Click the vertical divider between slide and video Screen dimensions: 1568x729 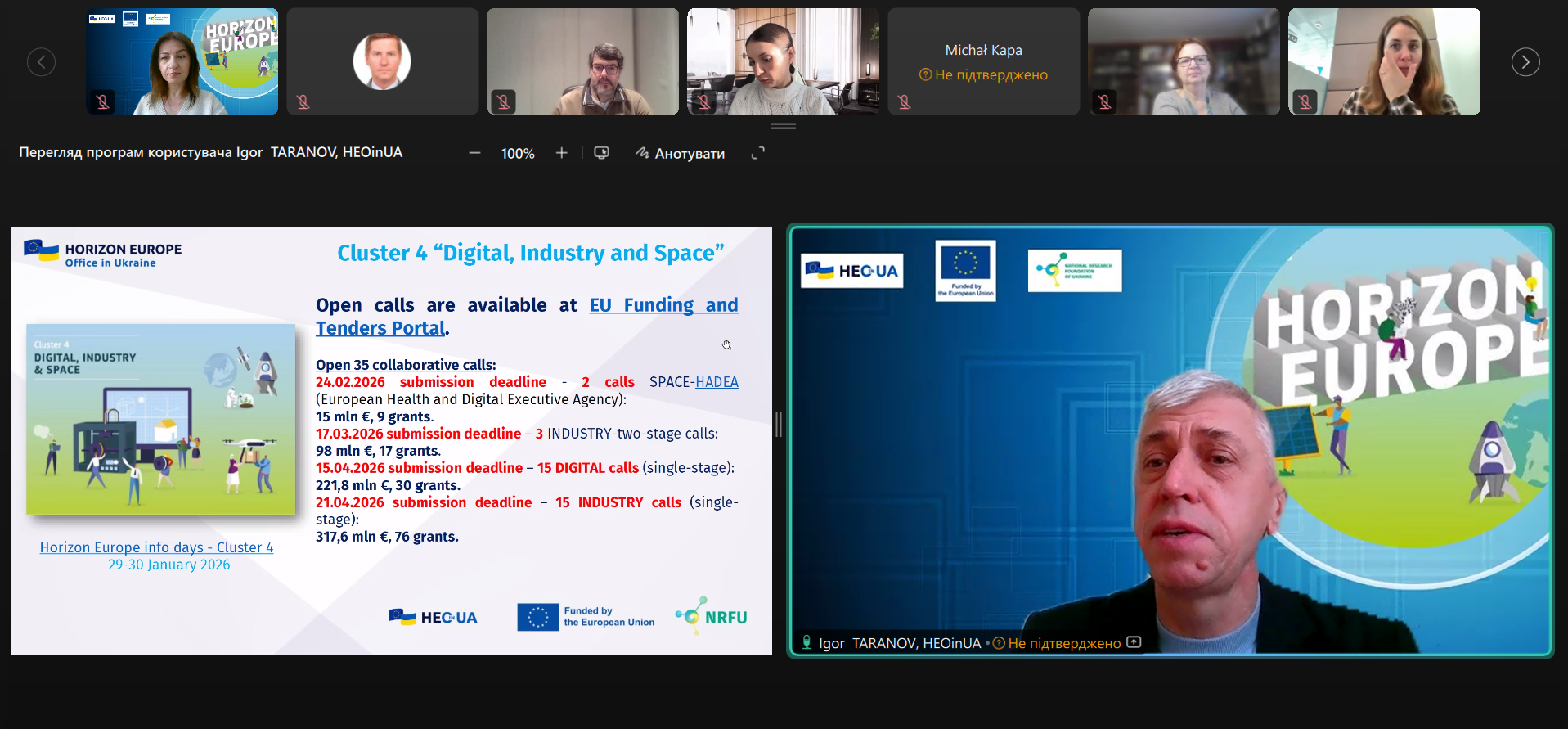click(x=779, y=424)
